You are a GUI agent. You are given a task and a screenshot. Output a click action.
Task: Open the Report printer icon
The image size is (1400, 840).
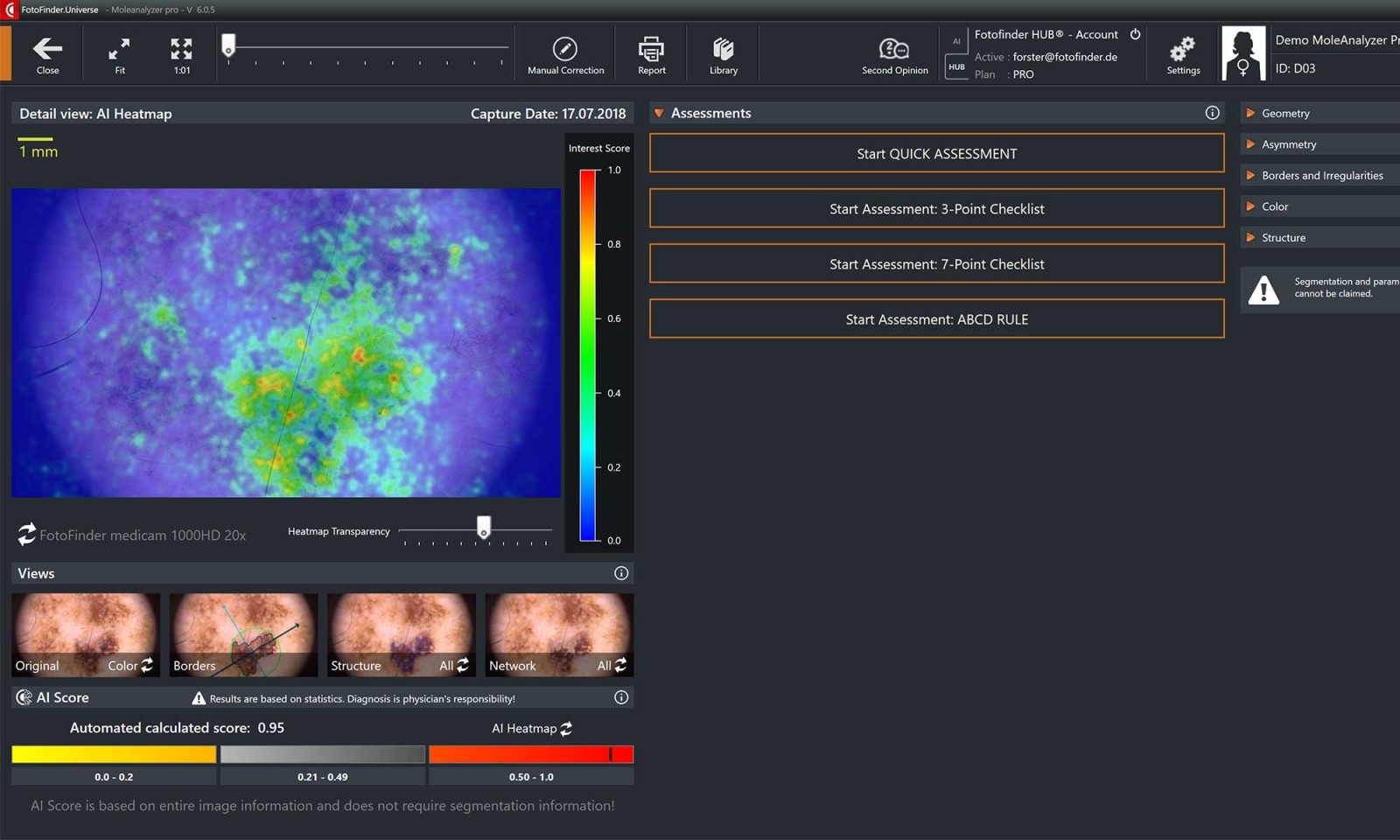click(651, 48)
